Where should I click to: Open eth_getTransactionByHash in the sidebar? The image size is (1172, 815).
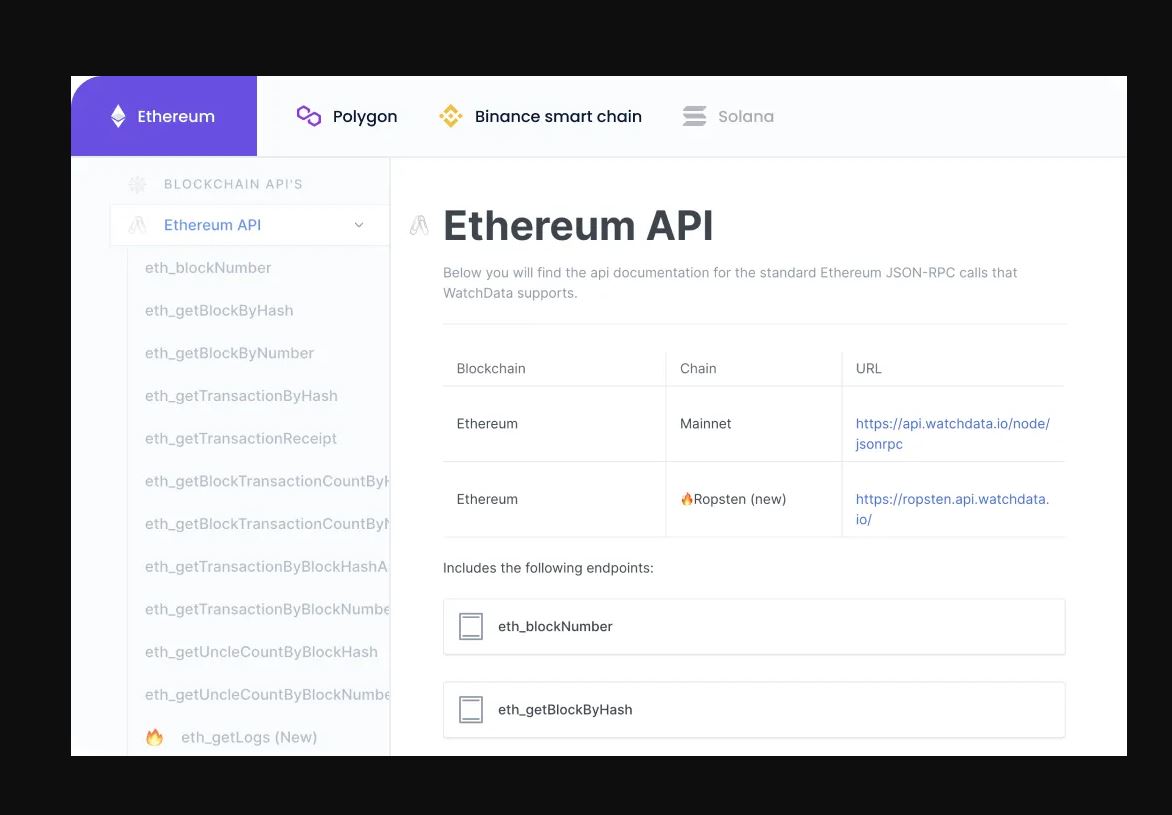(241, 396)
